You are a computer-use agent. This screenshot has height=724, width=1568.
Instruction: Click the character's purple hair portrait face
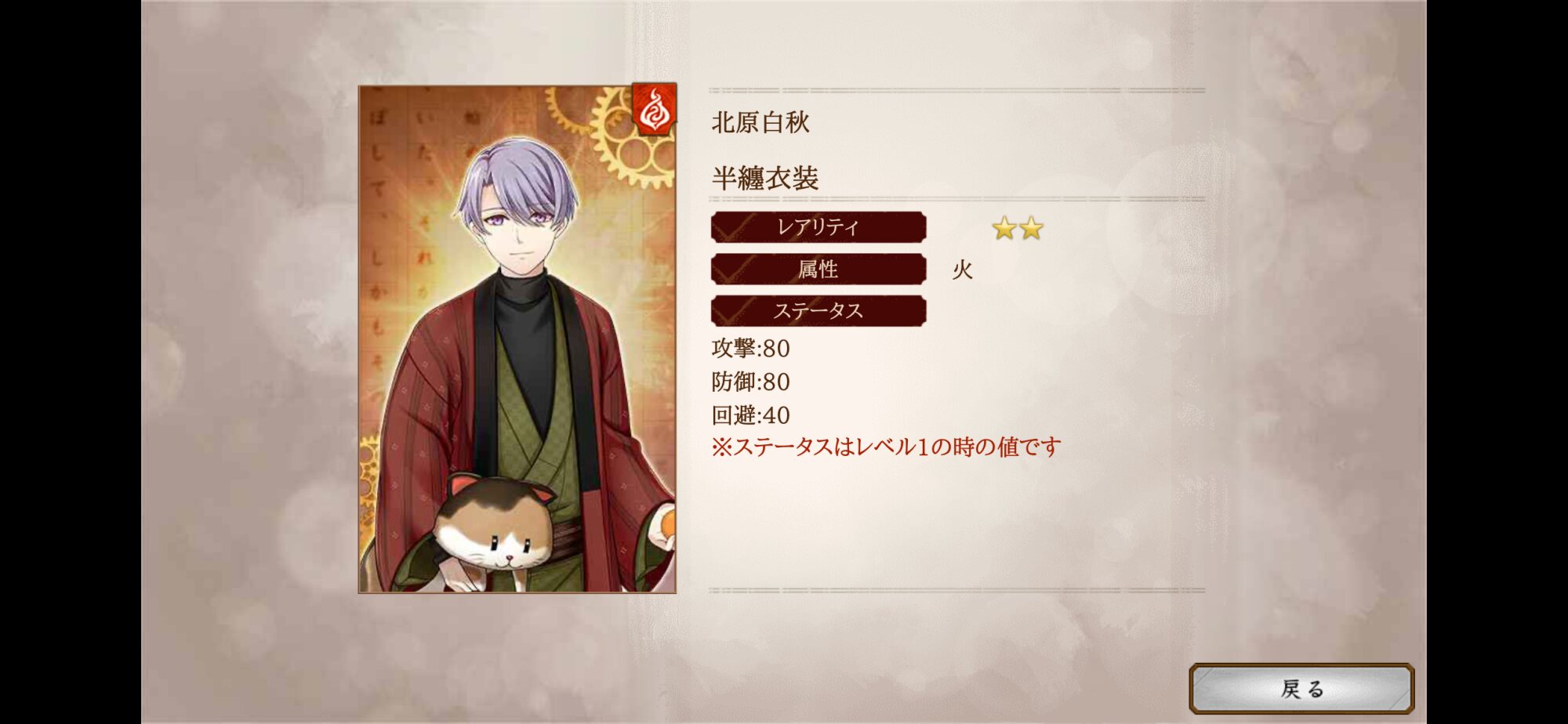[x=518, y=210]
